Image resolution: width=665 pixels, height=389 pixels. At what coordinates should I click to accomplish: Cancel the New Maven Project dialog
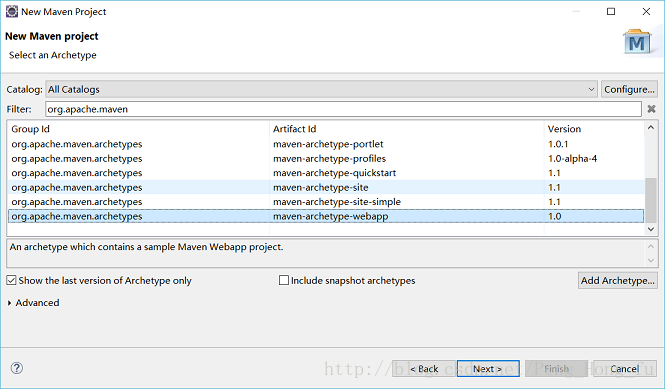(625, 369)
